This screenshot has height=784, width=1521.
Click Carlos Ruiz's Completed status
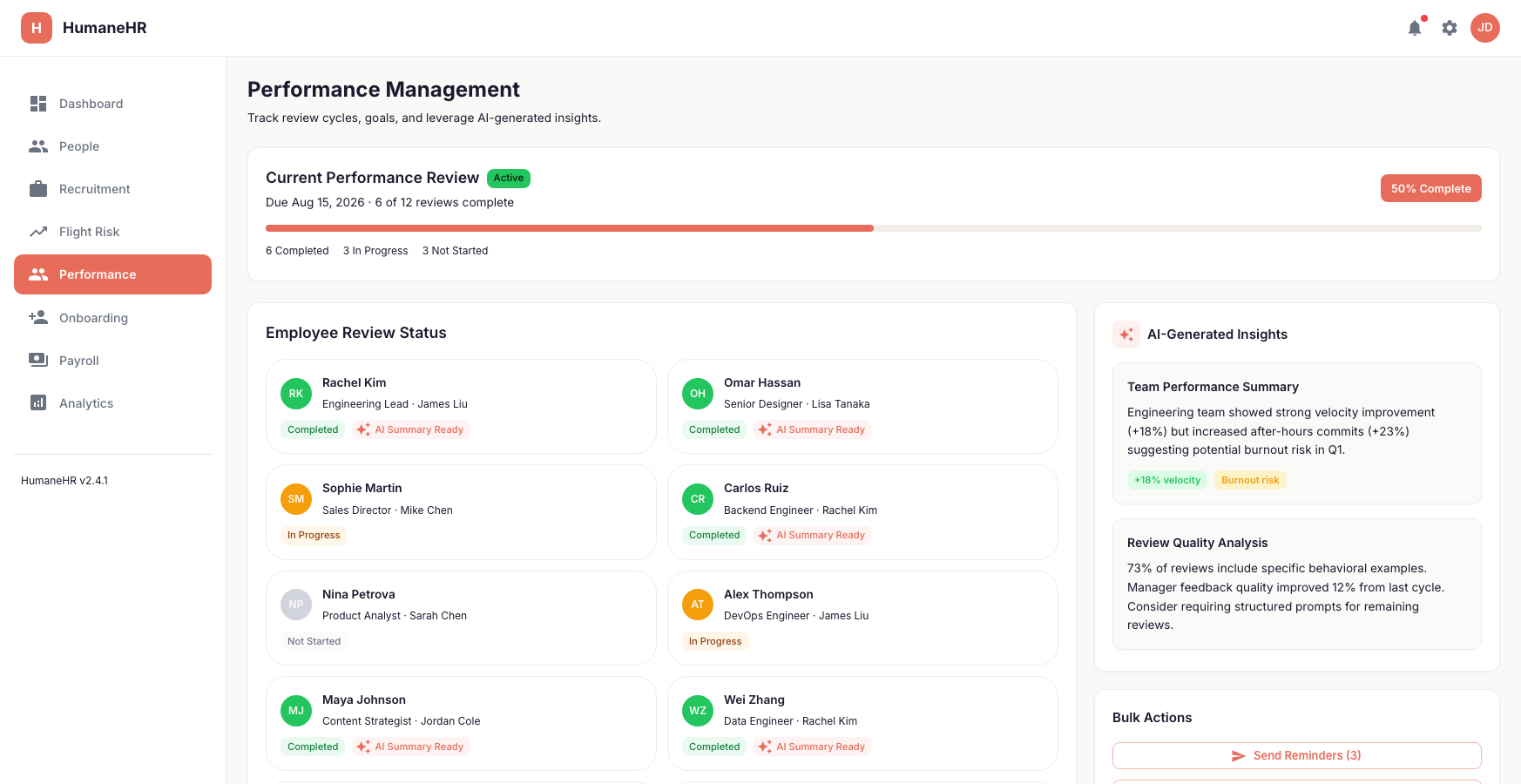(714, 535)
